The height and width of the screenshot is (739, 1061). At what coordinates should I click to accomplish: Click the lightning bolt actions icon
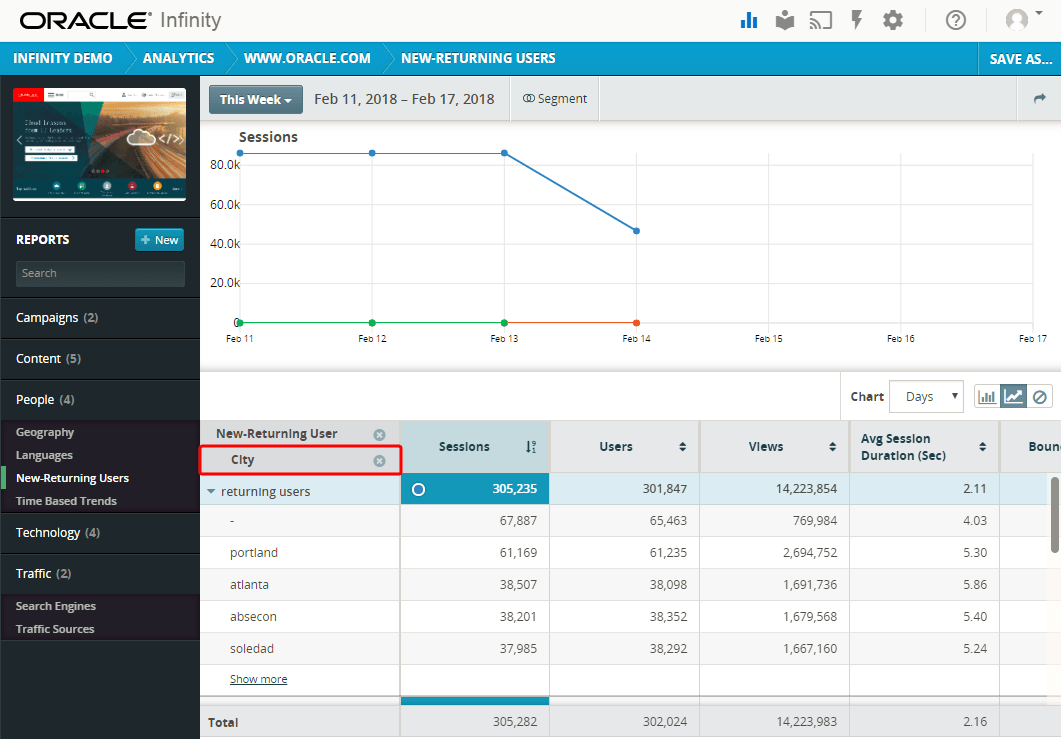point(856,20)
